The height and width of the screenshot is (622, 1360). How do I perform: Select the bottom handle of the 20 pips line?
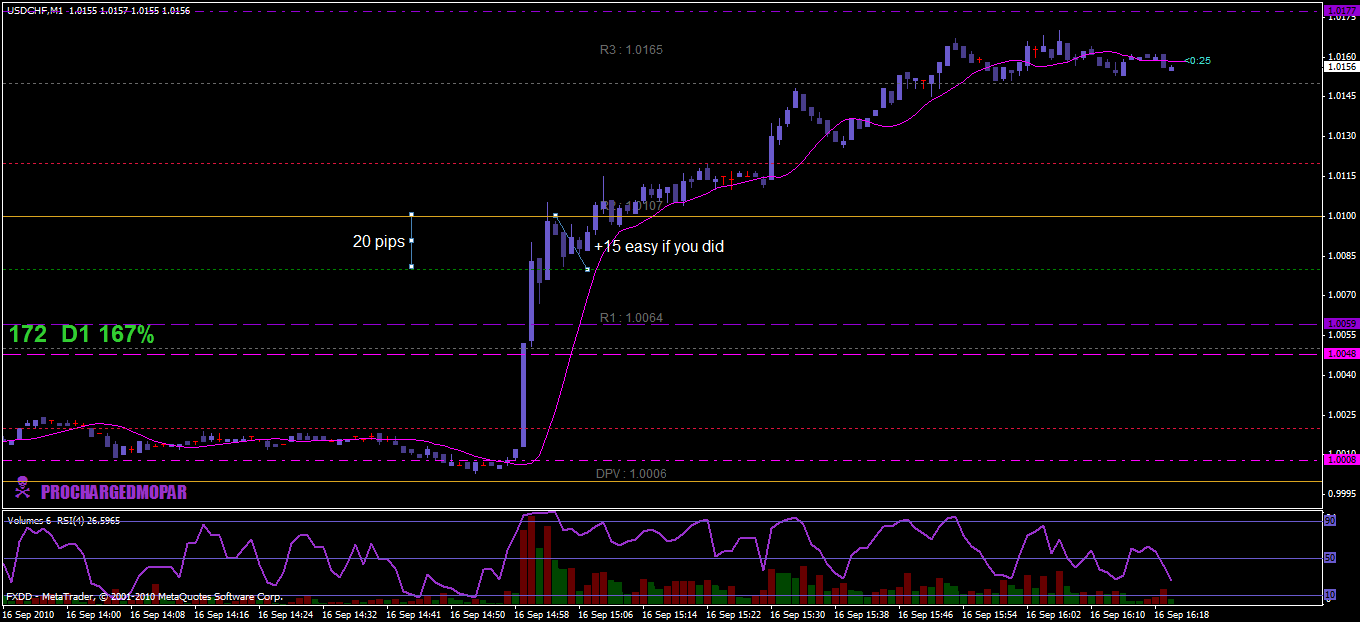(411, 266)
